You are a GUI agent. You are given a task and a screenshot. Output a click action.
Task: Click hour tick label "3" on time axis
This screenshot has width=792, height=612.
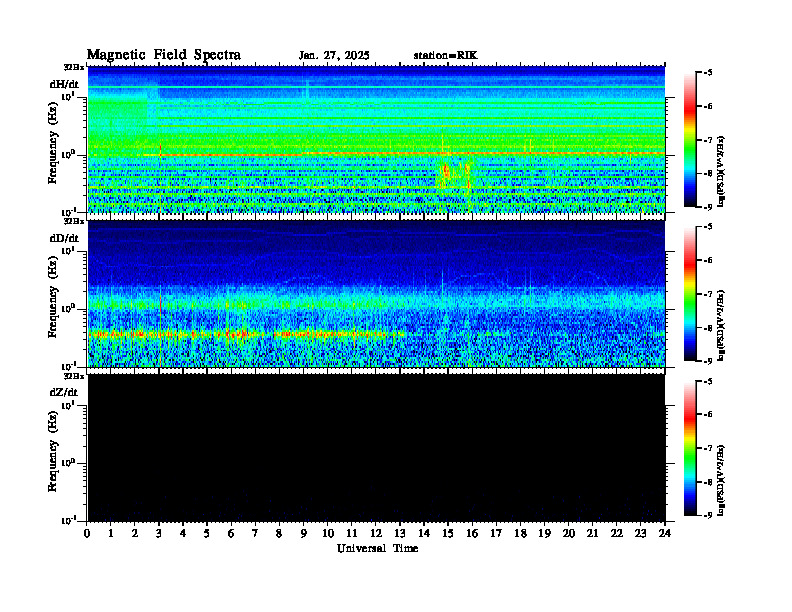pyautogui.click(x=159, y=534)
